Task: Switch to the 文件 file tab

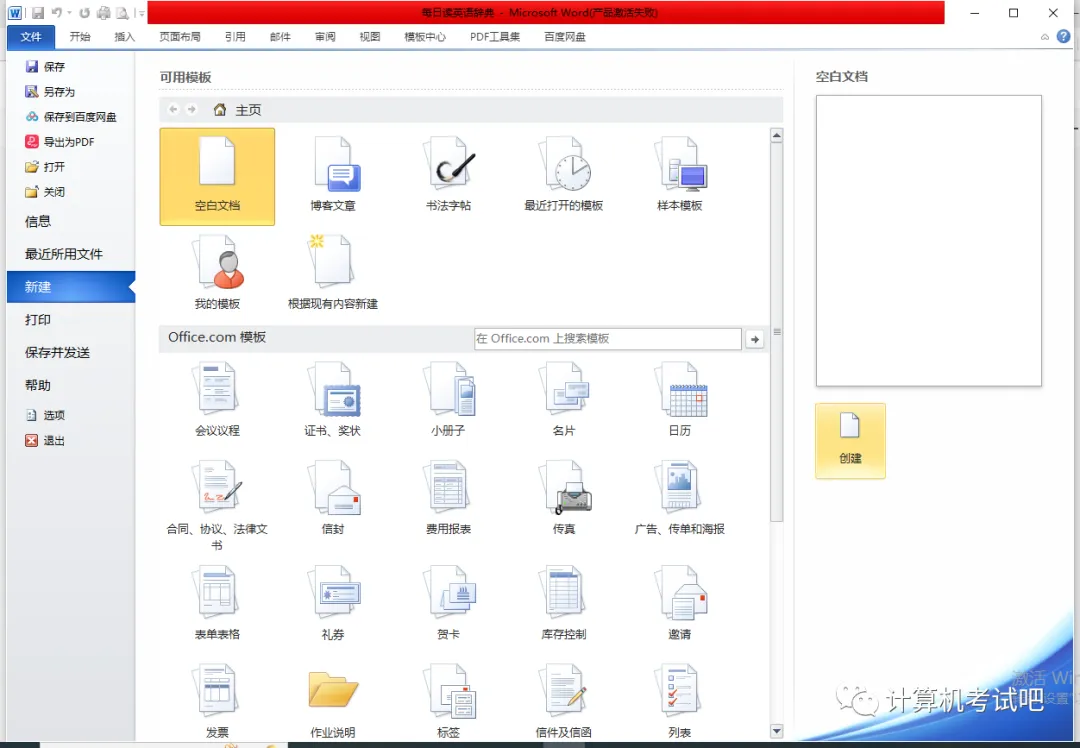Action: 31,37
